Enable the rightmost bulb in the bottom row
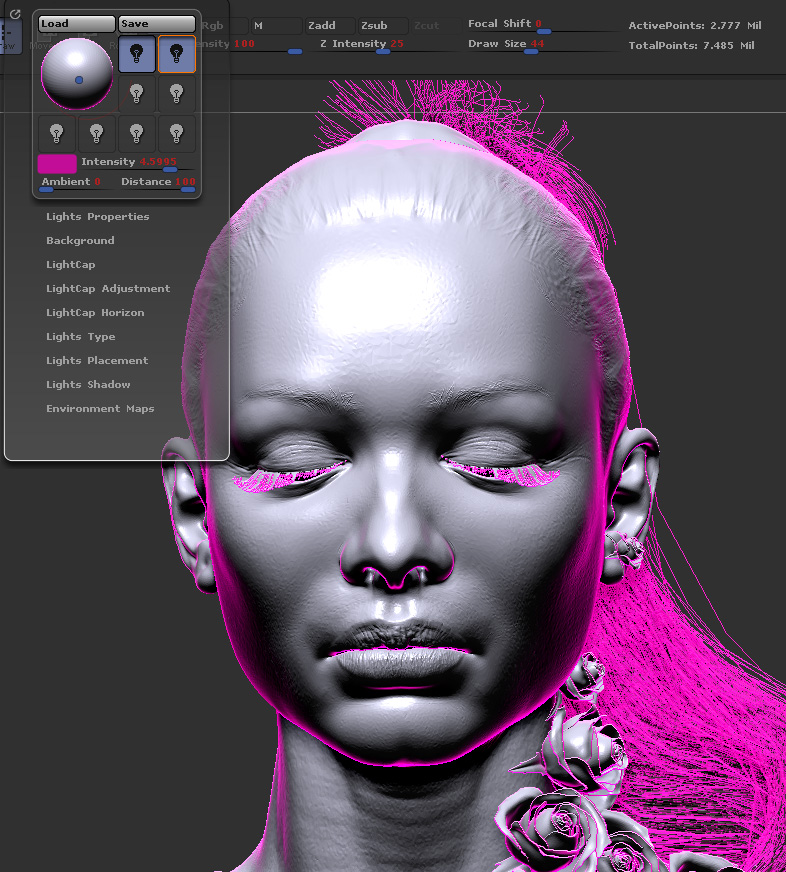The width and height of the screenshot is (786, 872). pos(176,133)
